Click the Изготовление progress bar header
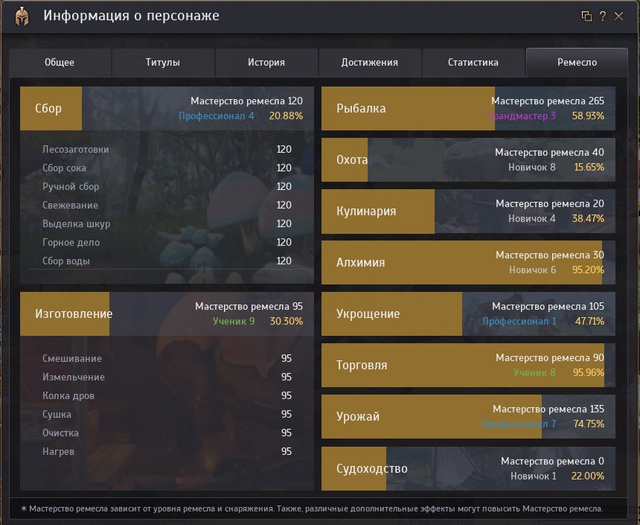This screenshot has height=525, width=640. [167, 314]
